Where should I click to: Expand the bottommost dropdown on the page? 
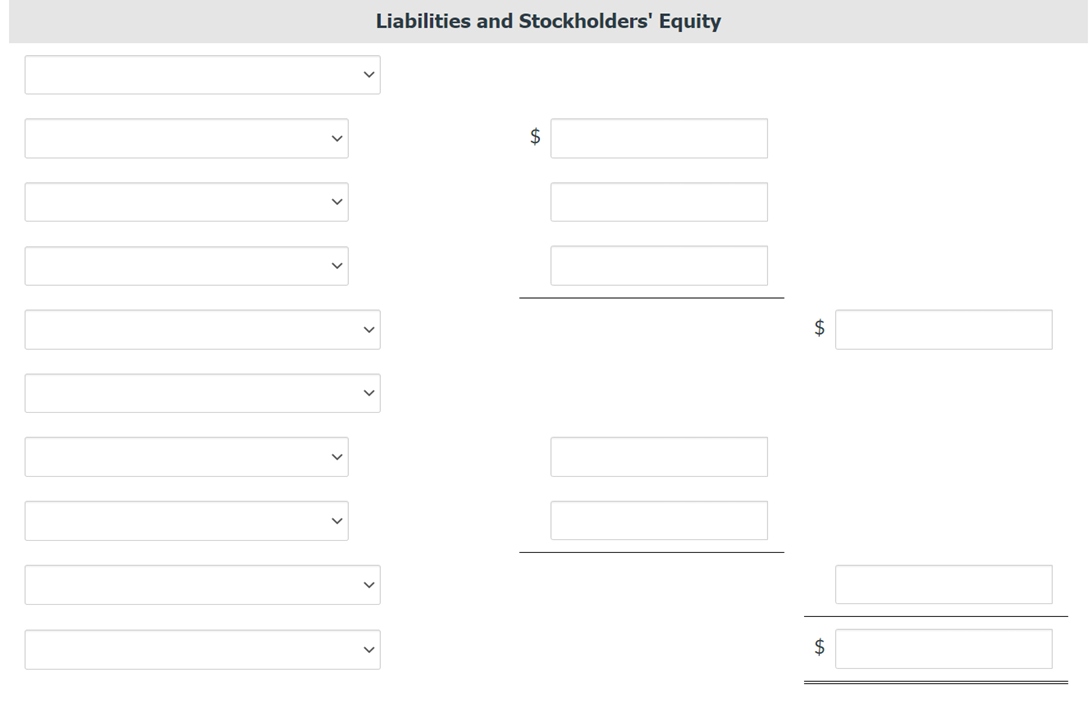(x=202, y=649)
